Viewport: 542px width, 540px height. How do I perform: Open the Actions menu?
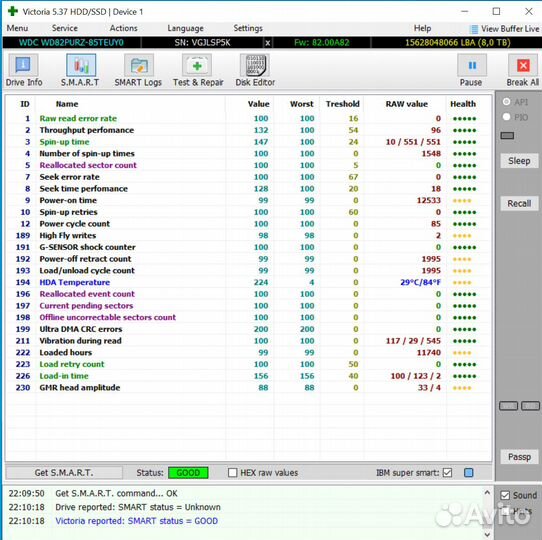coord(123,28)
